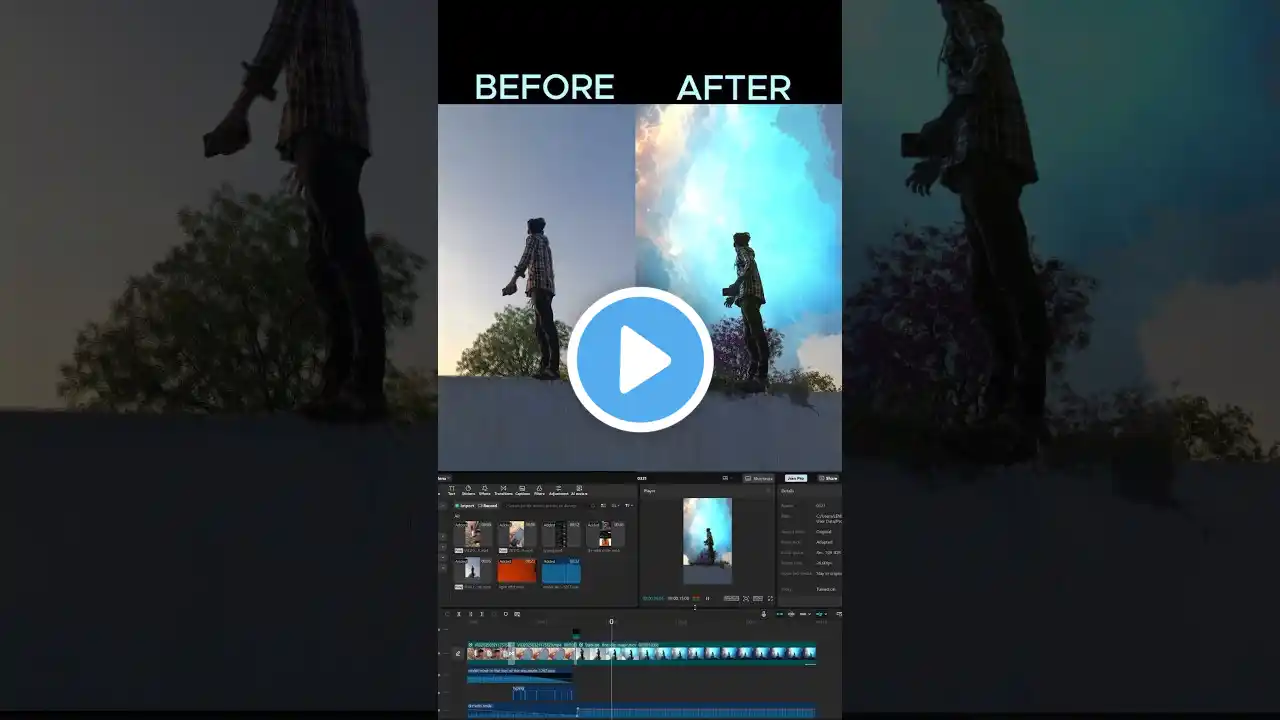Select the Split tool in timeline toolbar
Viewport: 1280px width, 720px height.
point(459,614)
